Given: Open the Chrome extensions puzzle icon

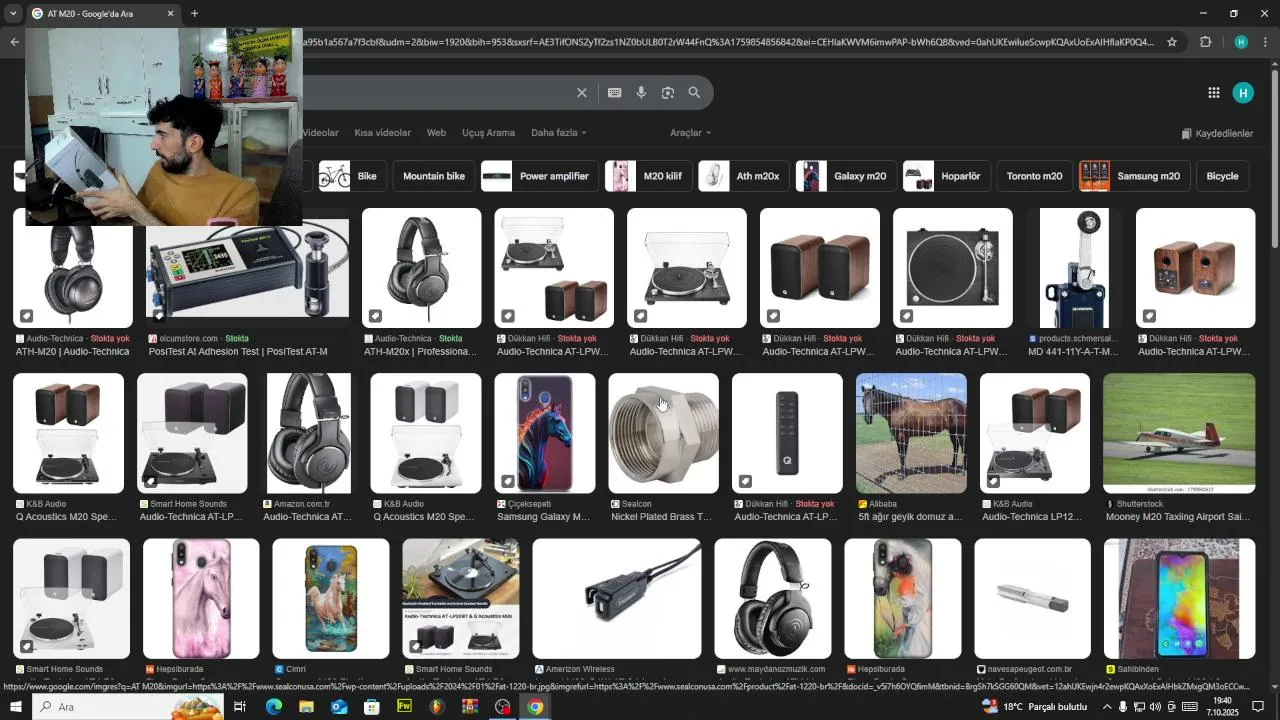Looking at the screenshot, I should (1205, 42).
